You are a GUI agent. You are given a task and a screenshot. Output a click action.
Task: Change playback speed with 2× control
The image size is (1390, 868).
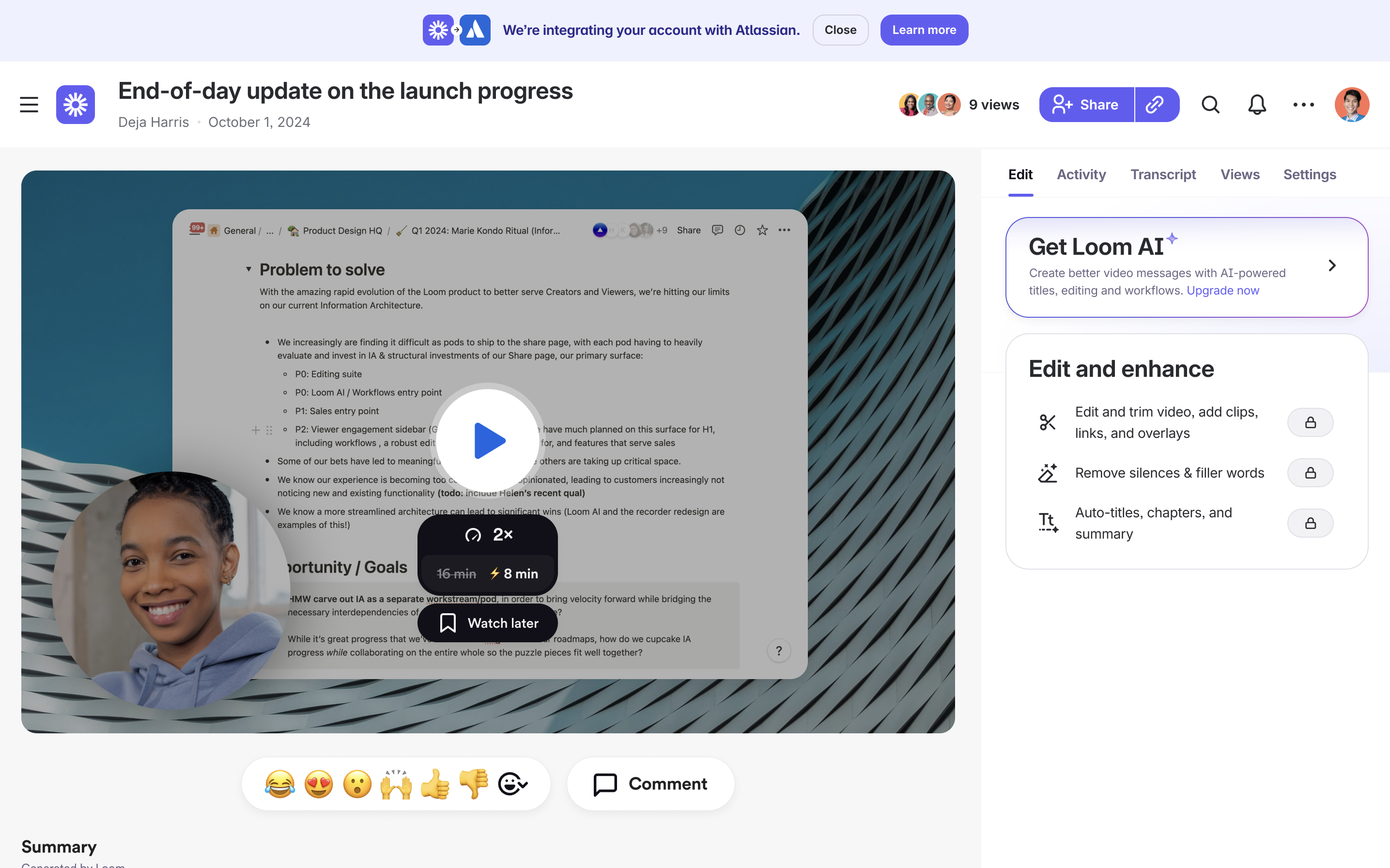click(488, 535)
